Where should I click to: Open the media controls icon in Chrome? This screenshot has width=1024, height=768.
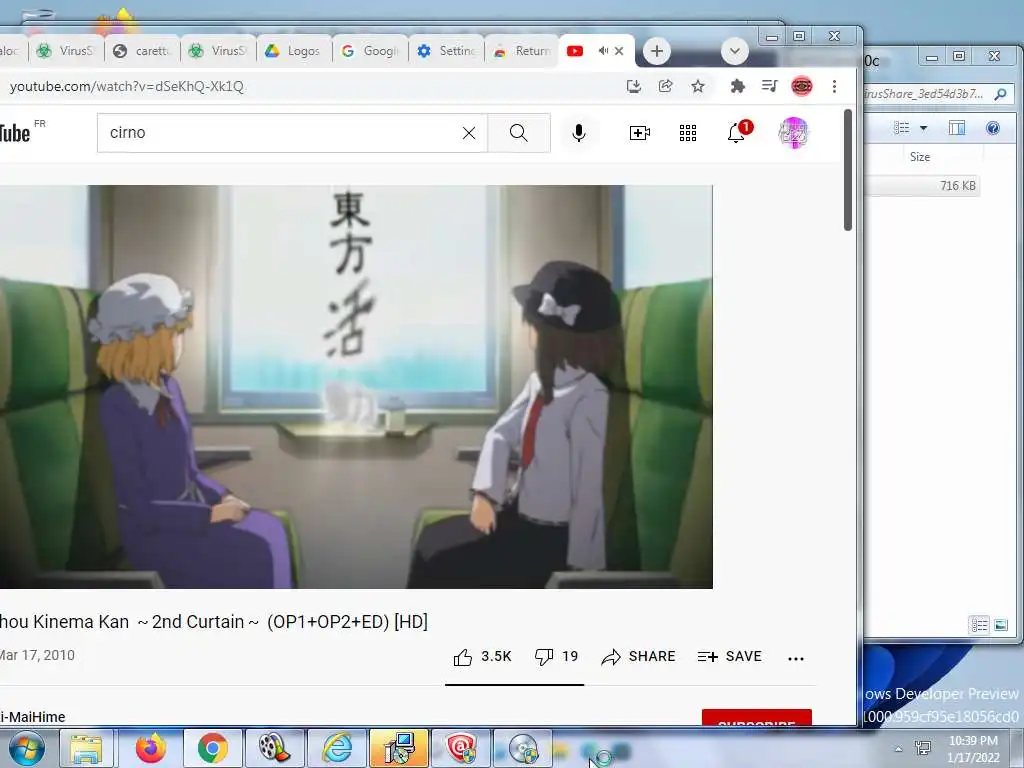(769, 86)
